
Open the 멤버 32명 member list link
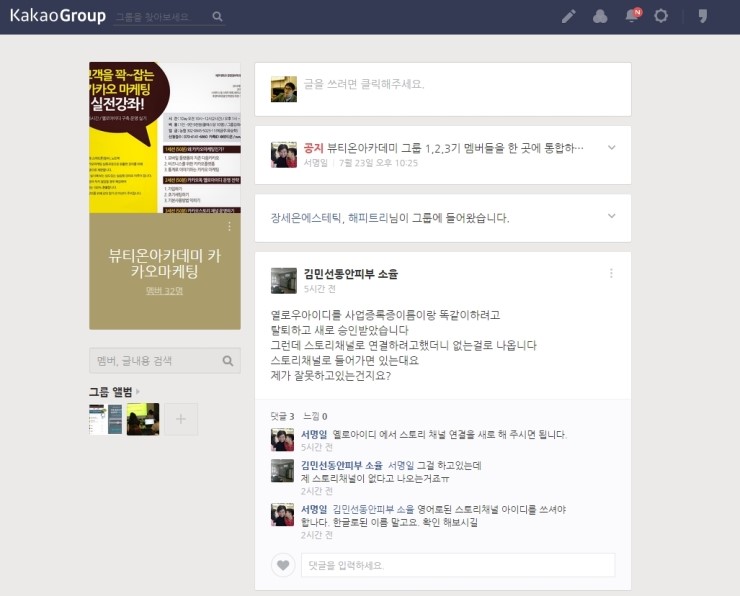164,291
